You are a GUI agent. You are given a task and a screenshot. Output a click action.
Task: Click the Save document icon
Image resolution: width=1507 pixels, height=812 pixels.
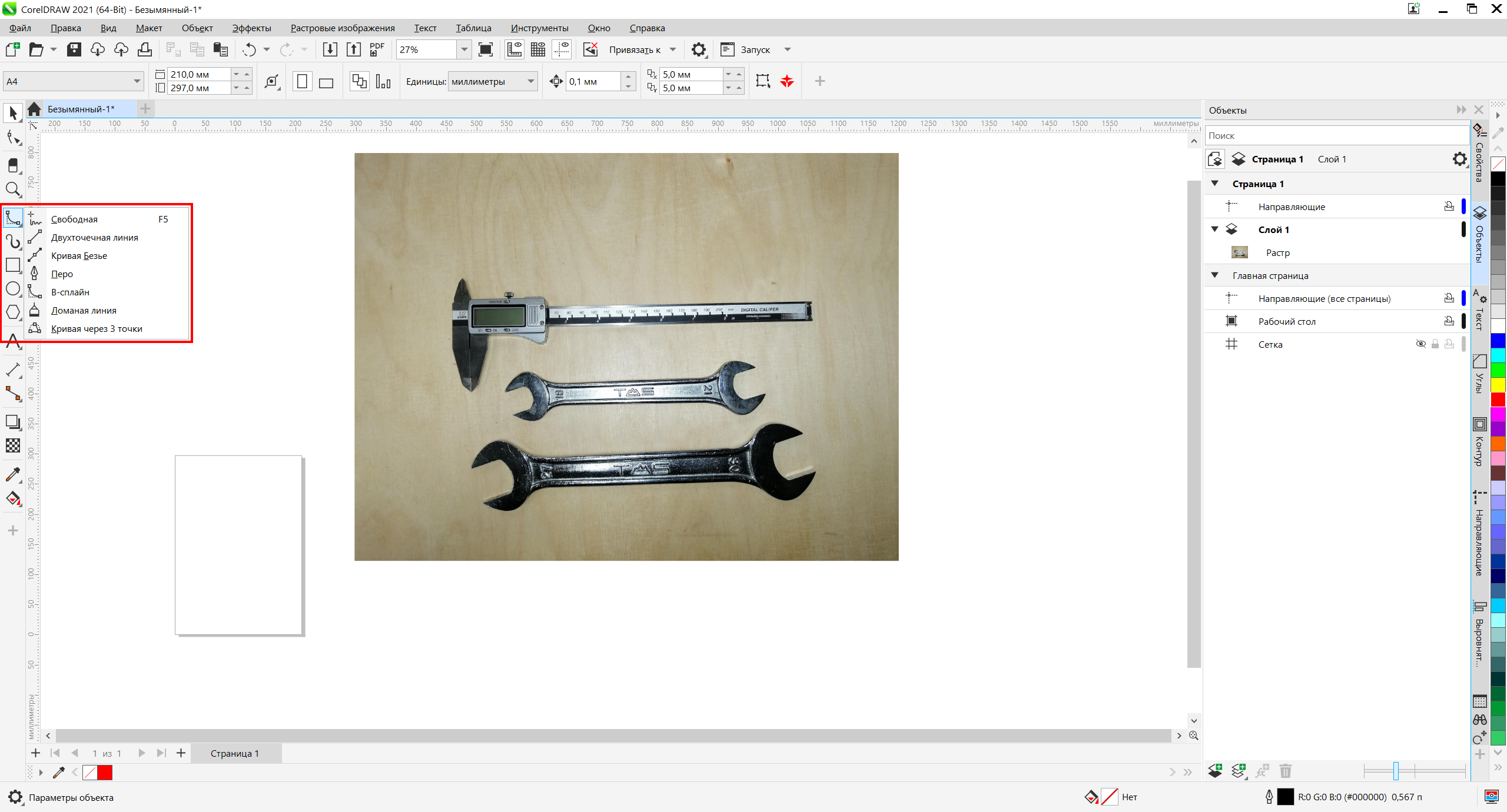[x=74, y=49]
